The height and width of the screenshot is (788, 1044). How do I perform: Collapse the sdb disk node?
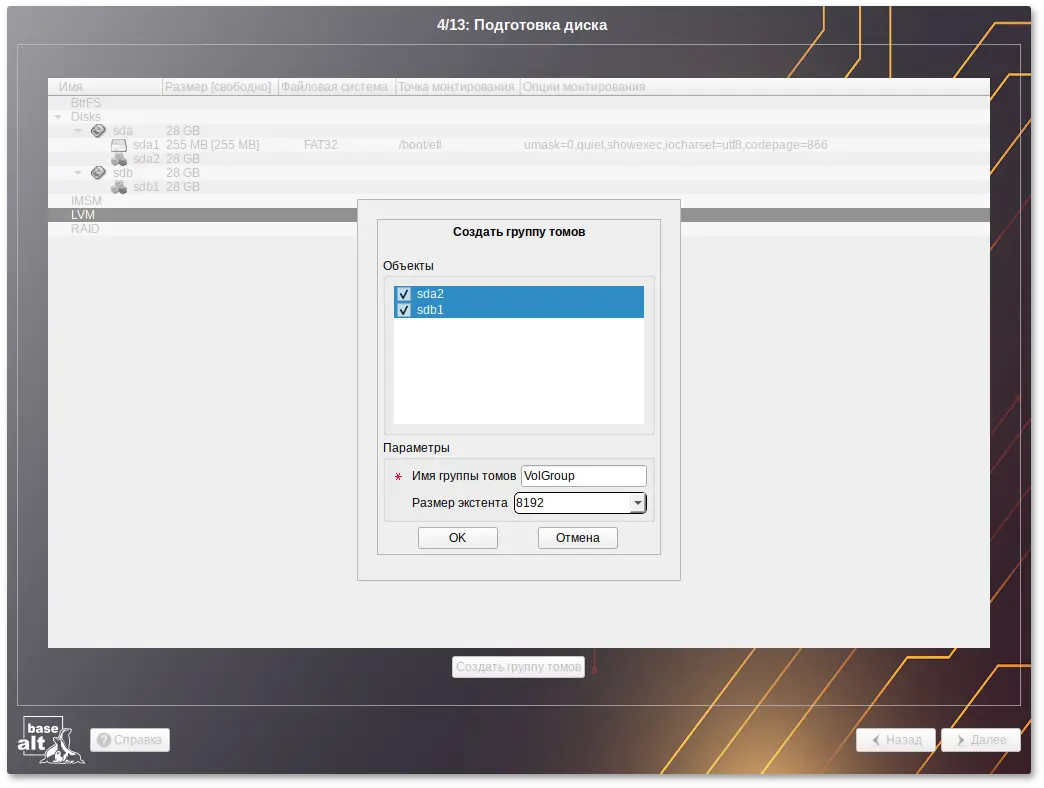coord(78,173)
